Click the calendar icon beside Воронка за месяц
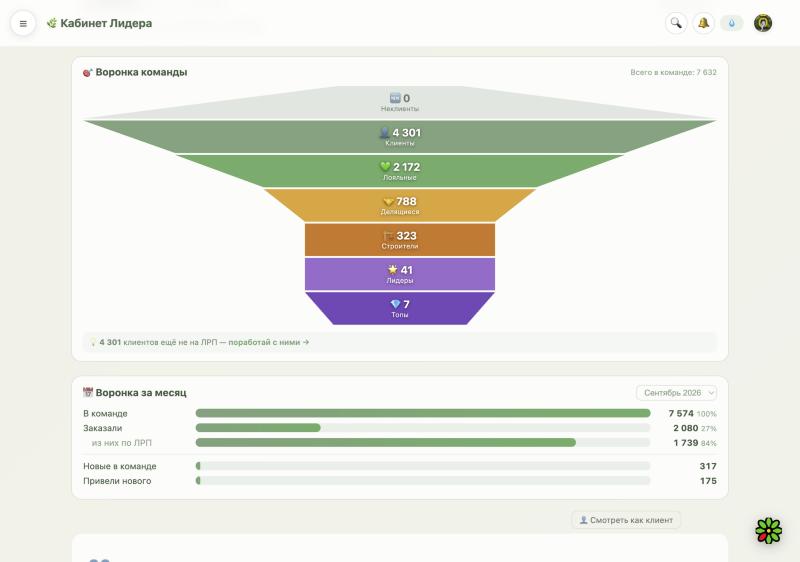The image size is (800, 562). tap(88, 392)
